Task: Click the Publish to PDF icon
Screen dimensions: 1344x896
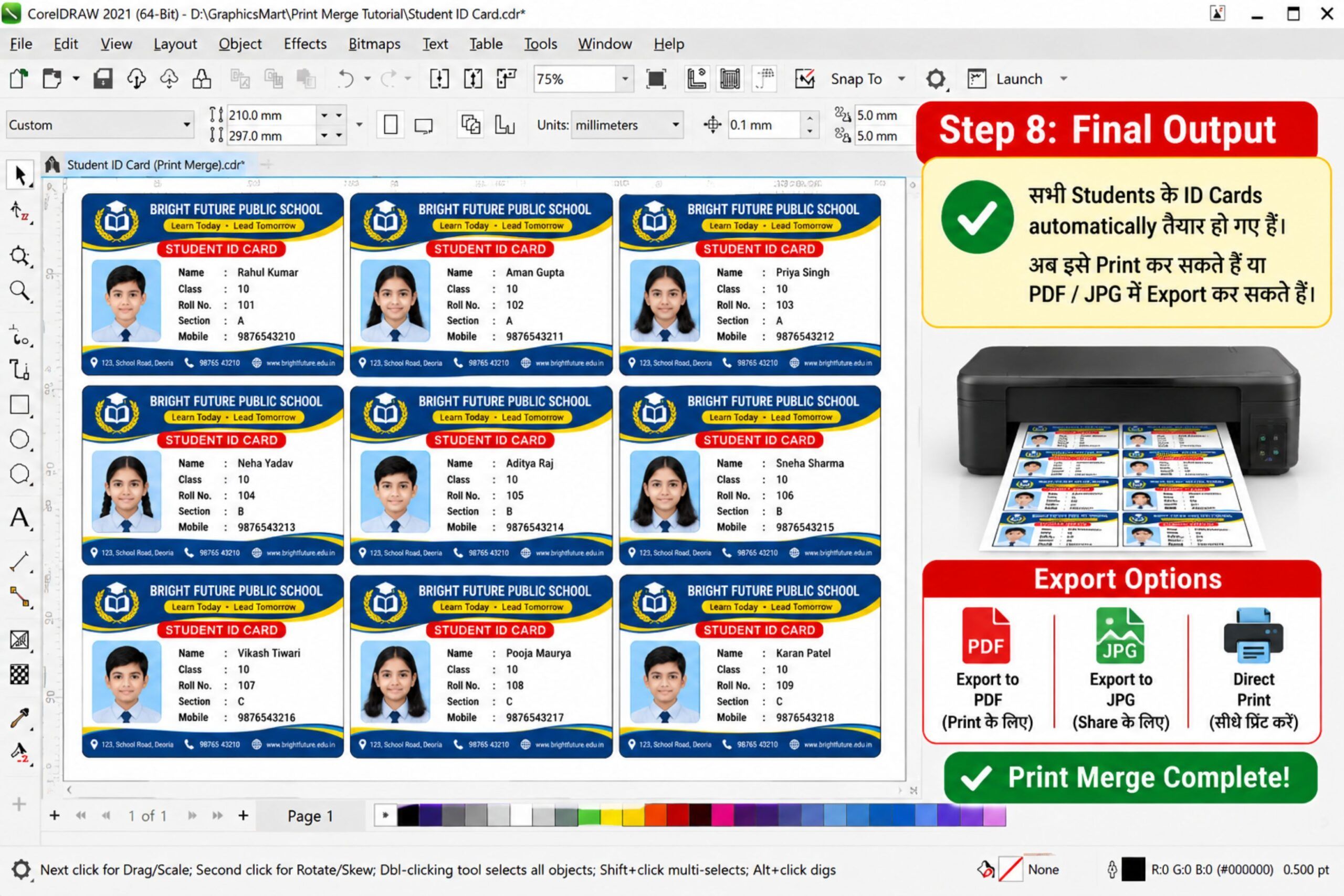Action: pyautogui.click(x=506, y=78)
